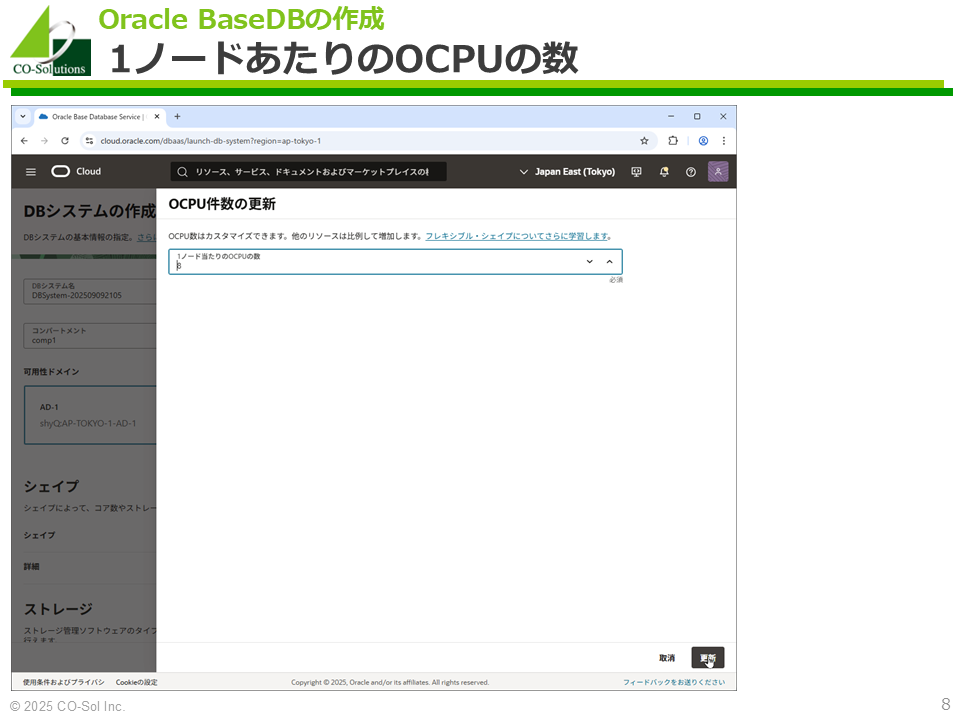Click the ストレージ section heading
Screen dimensions: 960x720
[x=58, y=609]
